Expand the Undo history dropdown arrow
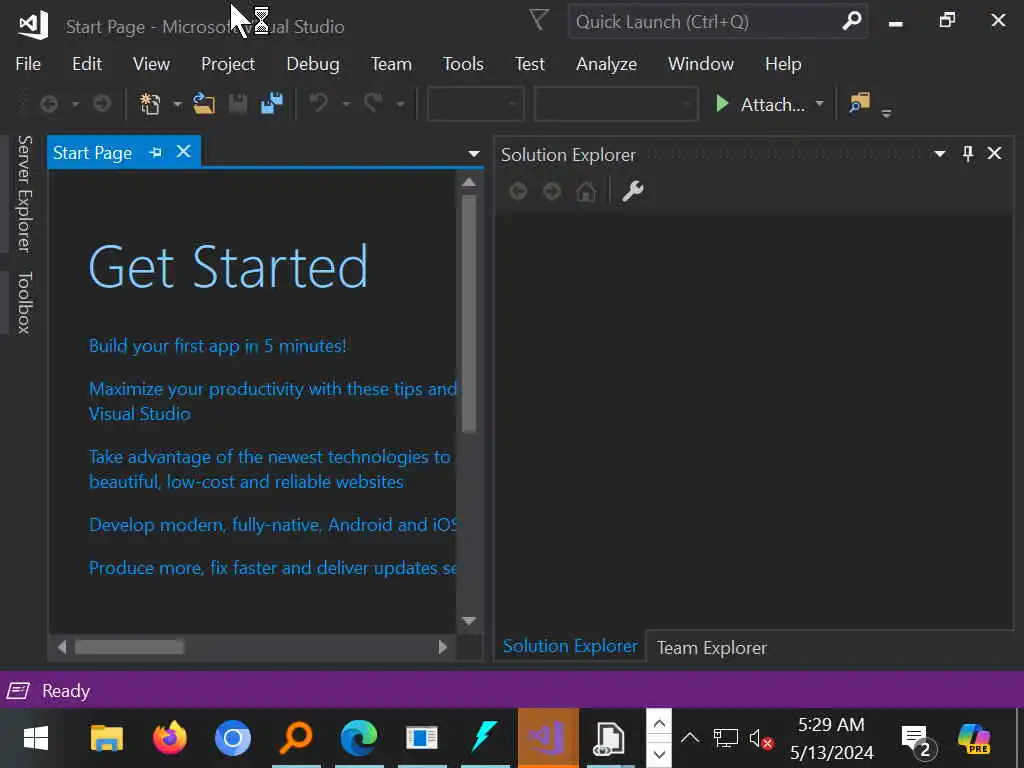 coord(346,104)
